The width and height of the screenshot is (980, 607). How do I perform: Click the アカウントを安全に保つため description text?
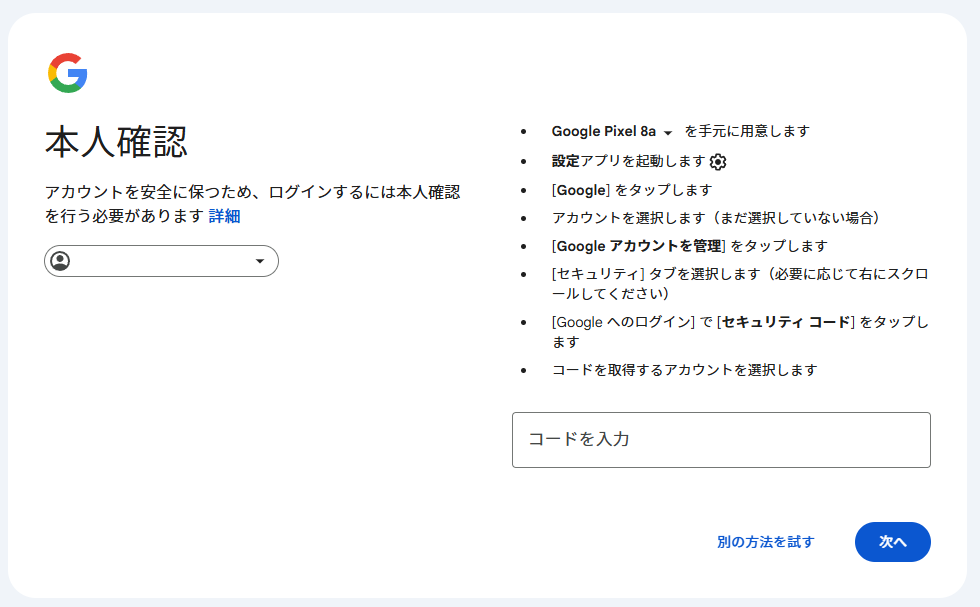(252, 204)
